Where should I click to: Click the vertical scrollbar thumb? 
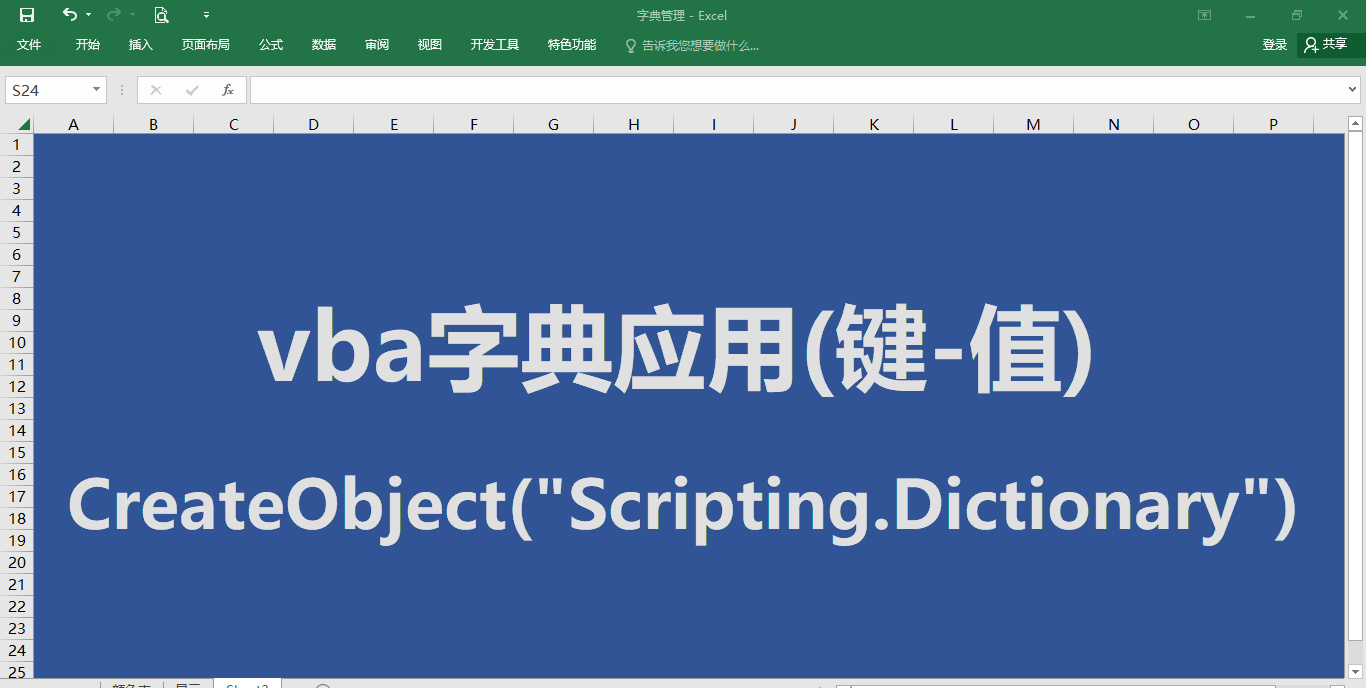click(1356, 386)
